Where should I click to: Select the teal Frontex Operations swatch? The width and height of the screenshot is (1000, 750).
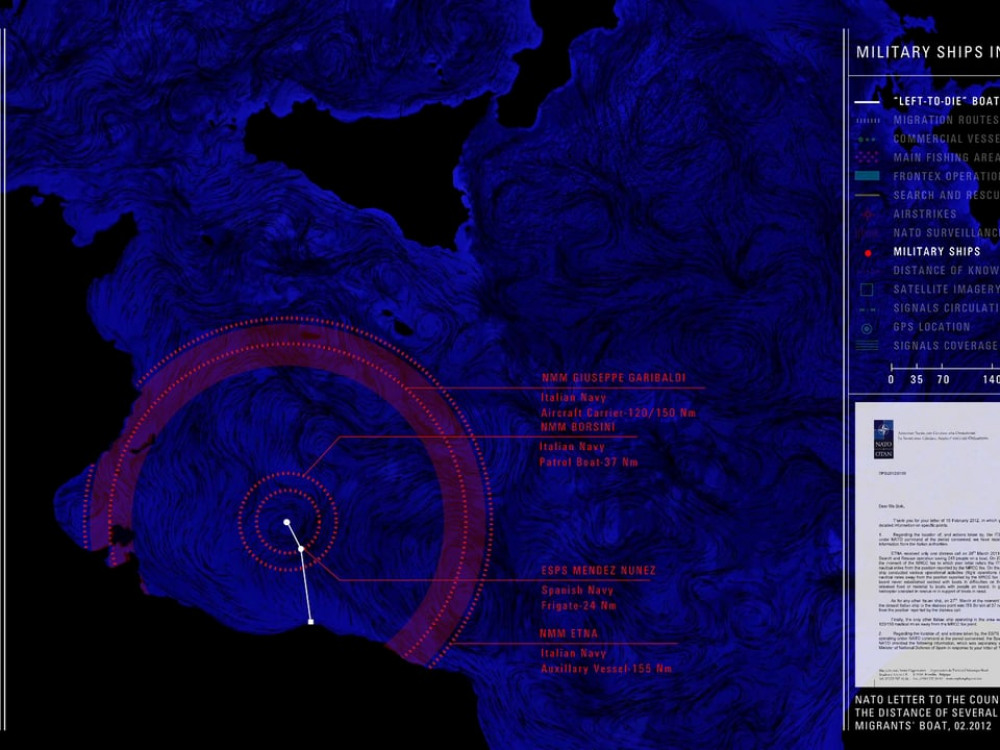pos(867,176)
